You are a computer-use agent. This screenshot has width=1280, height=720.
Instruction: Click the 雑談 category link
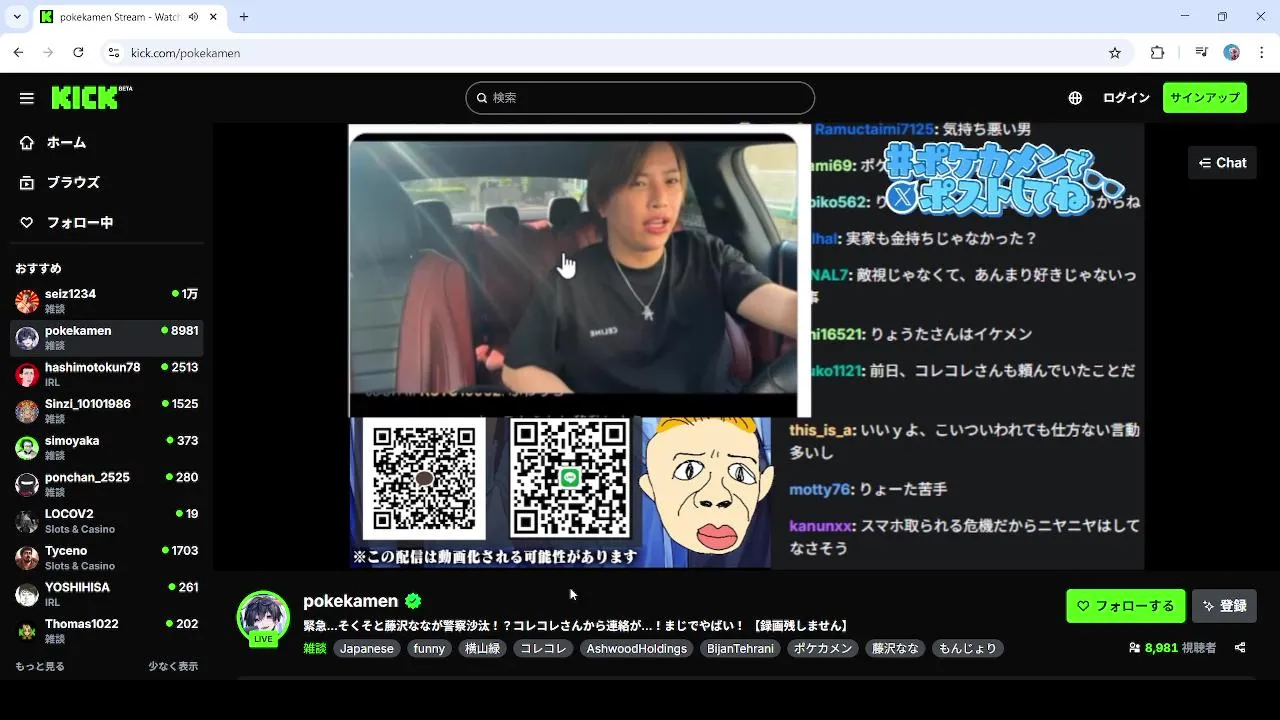pyautogui.click(x=315, y=649)
